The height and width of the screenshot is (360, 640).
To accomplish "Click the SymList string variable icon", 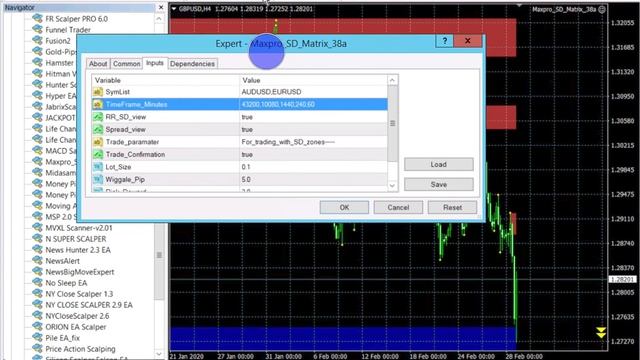I will click(x=98, y=92).
